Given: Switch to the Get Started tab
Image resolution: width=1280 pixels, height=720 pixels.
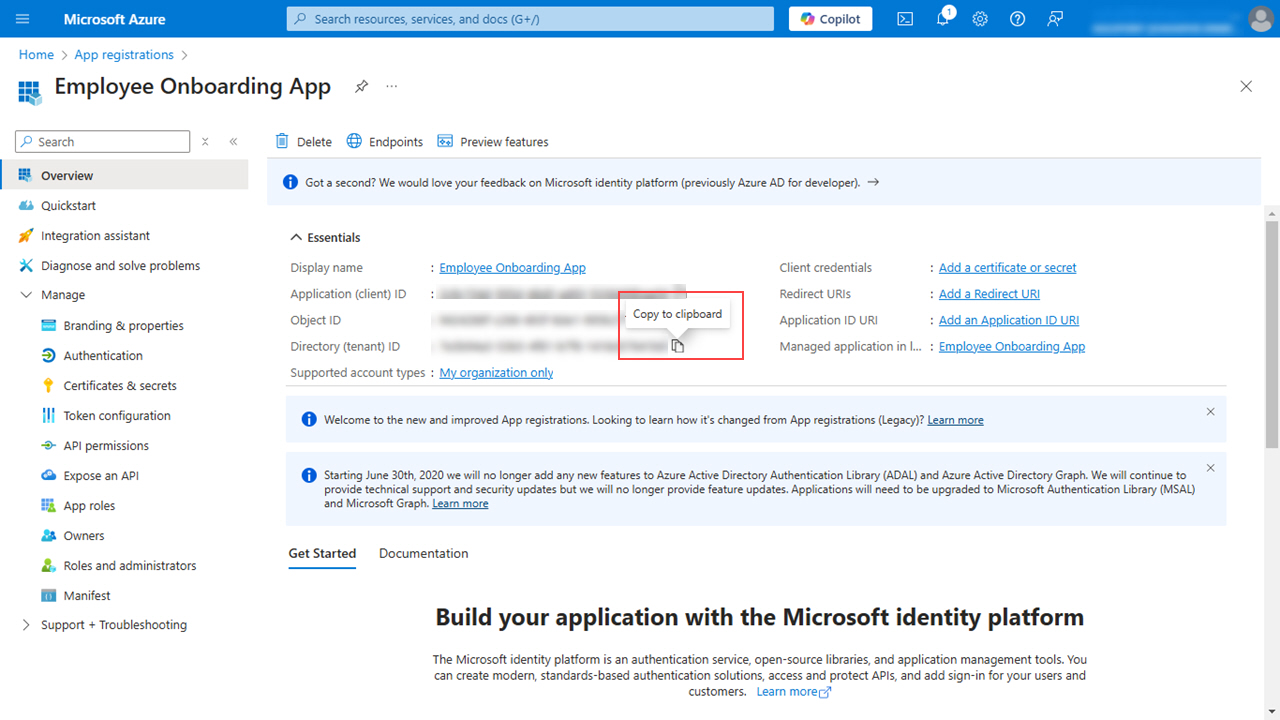Looking at the screenshot, I should 322,554.
